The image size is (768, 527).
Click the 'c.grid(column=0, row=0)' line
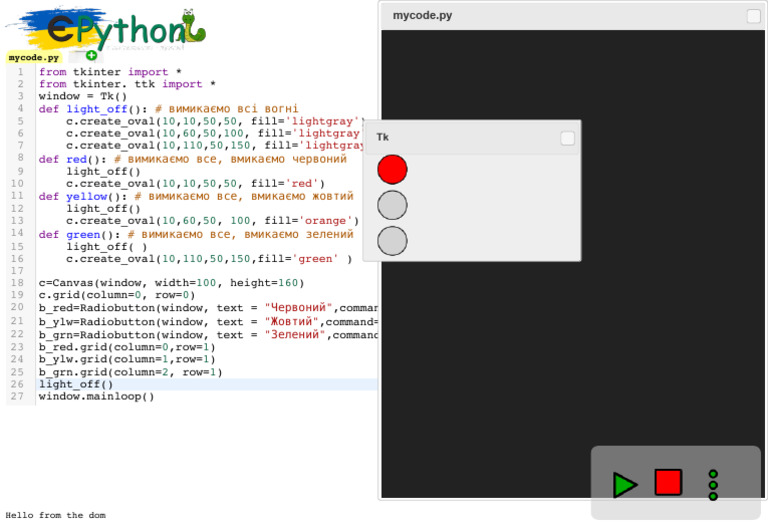coord(117,295)
